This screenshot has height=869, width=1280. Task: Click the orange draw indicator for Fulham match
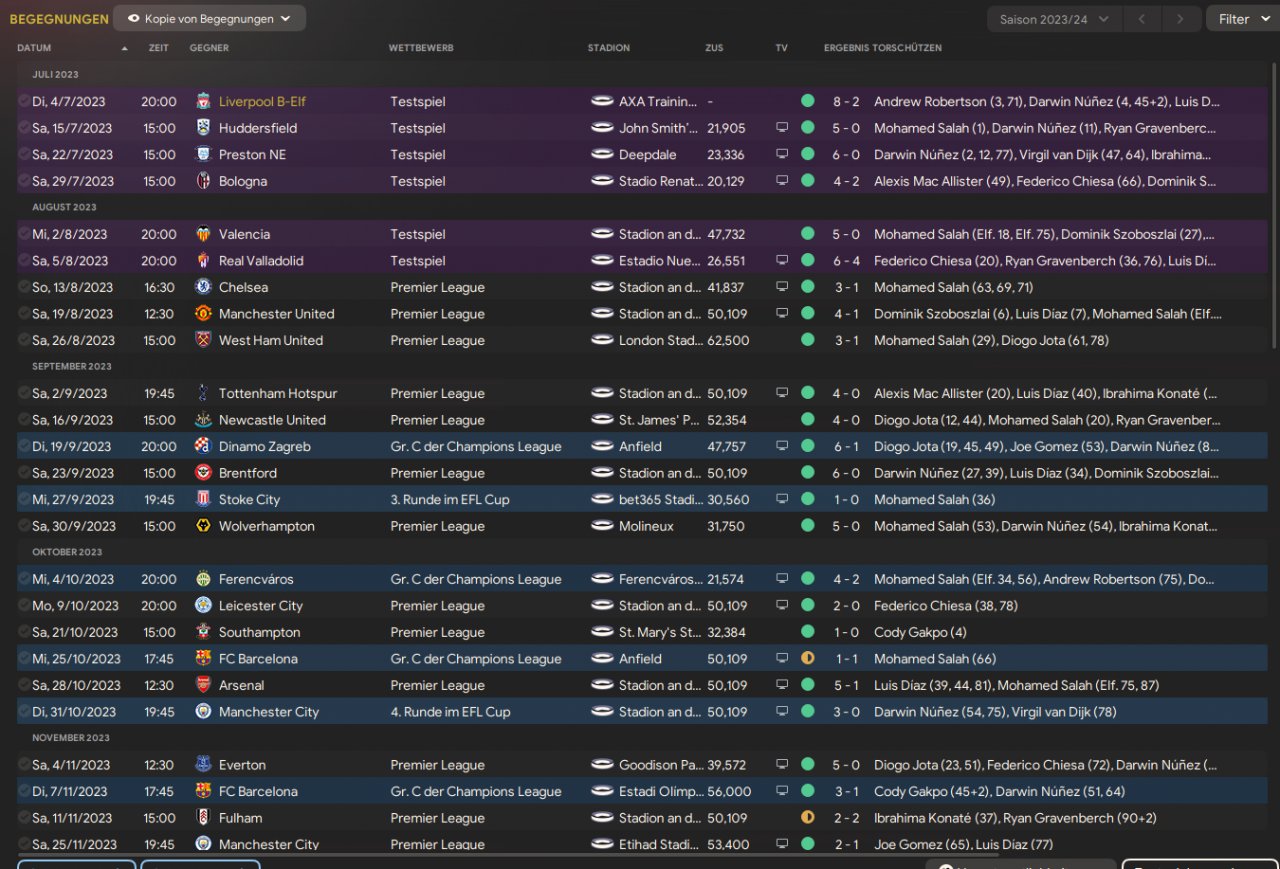click(807, 818)
